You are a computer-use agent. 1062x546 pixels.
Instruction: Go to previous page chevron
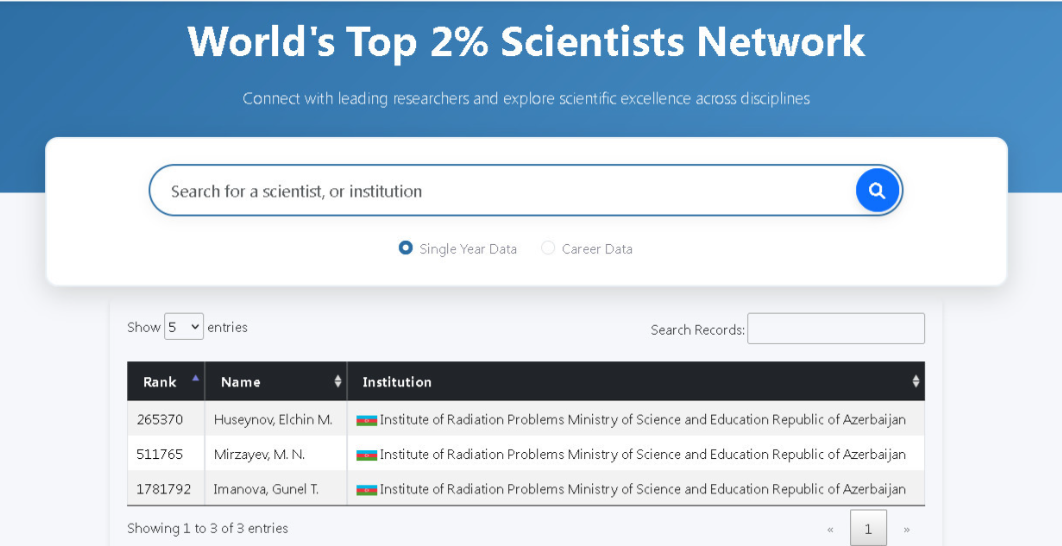pos(830,529)
